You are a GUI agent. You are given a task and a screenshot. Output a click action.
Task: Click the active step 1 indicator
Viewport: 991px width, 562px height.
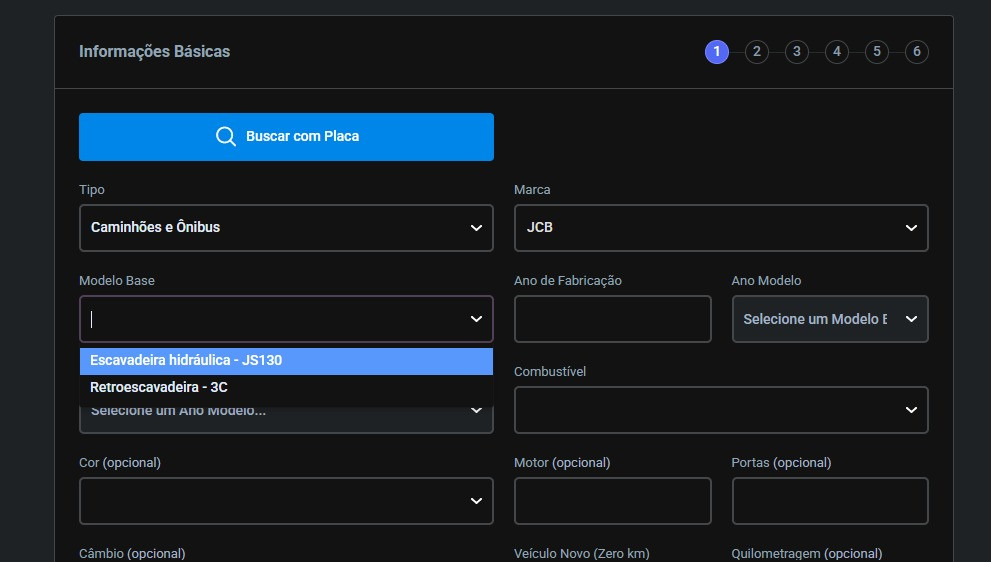pyautogui.click(x=717, y=52)
